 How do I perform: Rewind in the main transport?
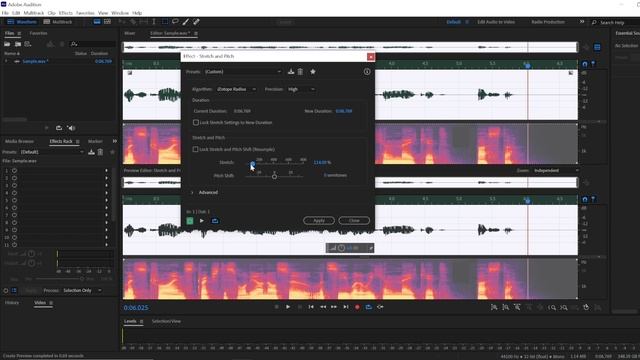click(x=323, y=307)
